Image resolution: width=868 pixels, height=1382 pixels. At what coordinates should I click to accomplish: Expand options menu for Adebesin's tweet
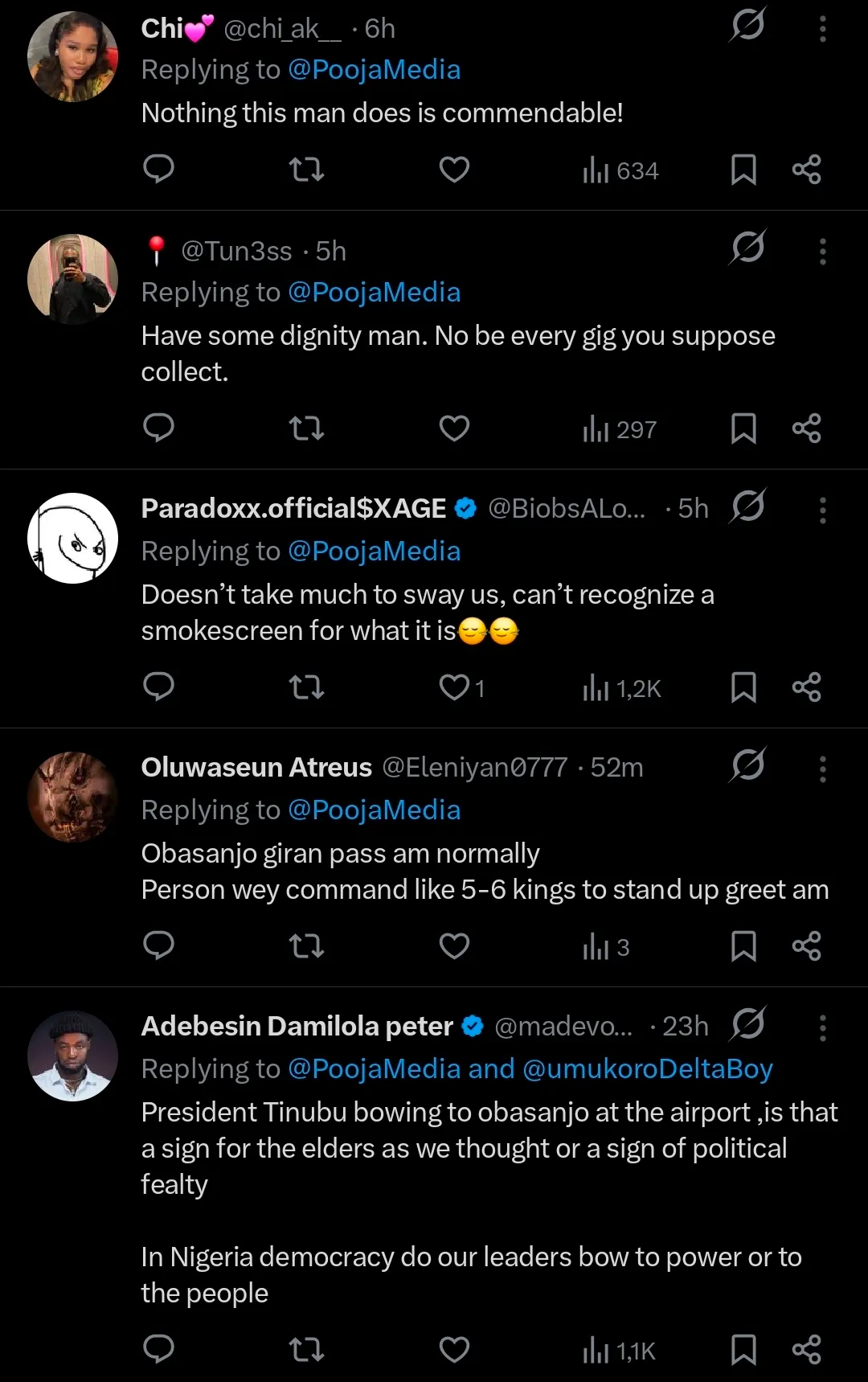[822, 1027]
